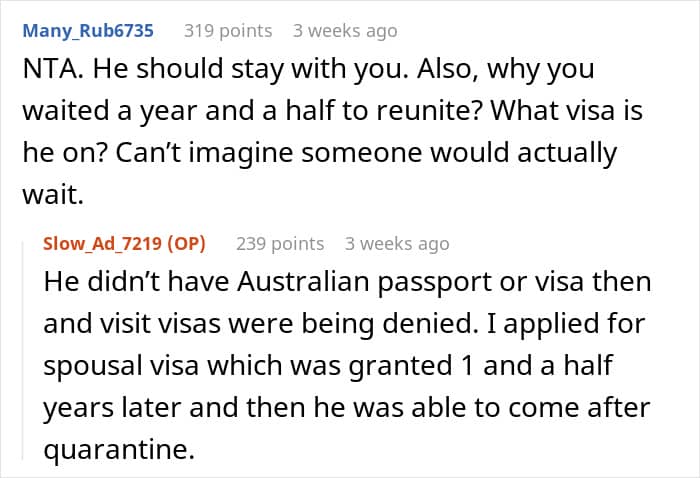Click the 319 points score
The width and height of the screenshot is (700, 478).
pyautogui.click(x=229, y=30)
